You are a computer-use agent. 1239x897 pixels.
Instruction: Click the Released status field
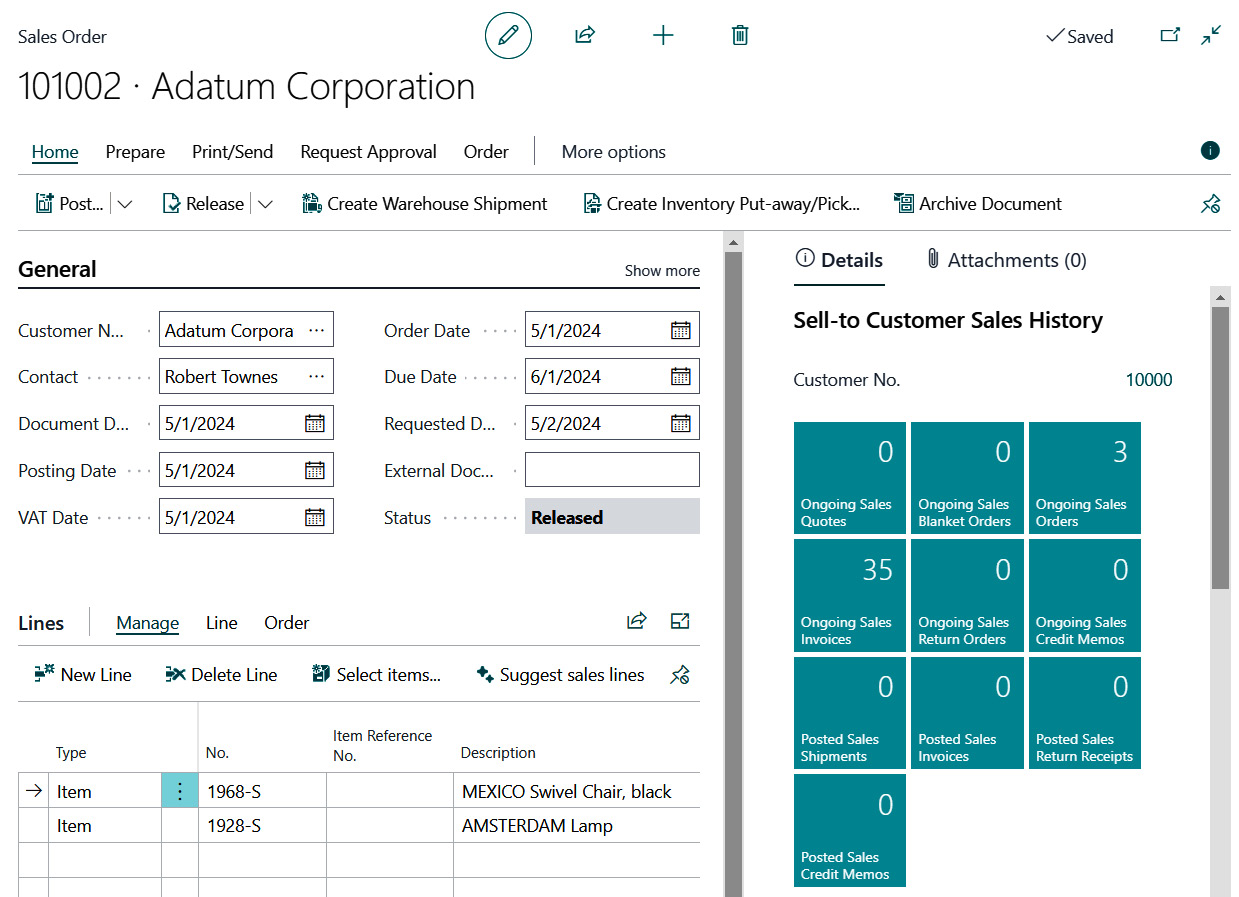coord(612,517)
